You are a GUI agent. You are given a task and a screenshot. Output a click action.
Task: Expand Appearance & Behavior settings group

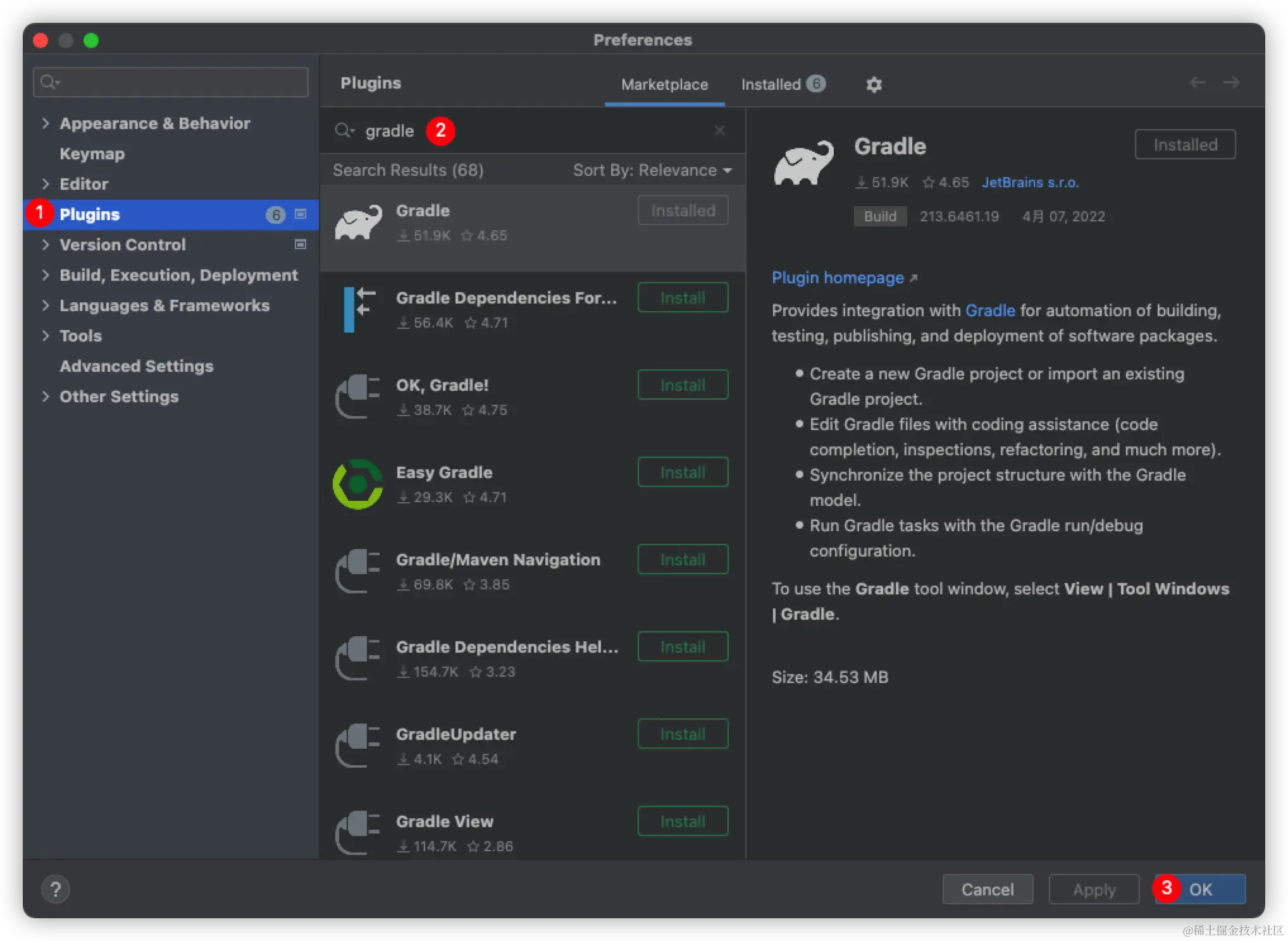click(x=46, y=123)
